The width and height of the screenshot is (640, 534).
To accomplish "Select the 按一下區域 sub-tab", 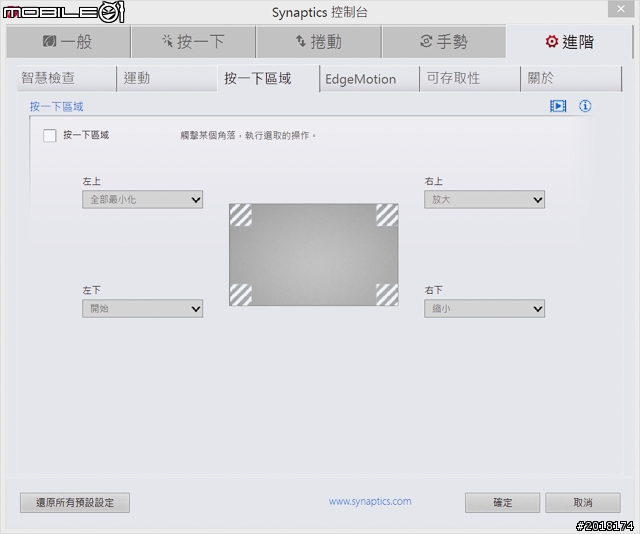I will tap(269, 78).
